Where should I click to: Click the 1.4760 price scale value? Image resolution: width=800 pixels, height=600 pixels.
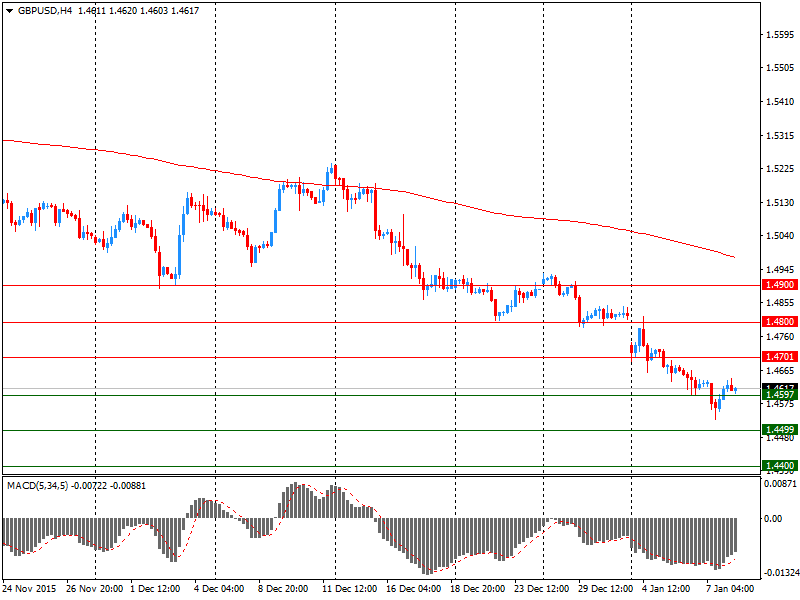click(x=781, y=337)
